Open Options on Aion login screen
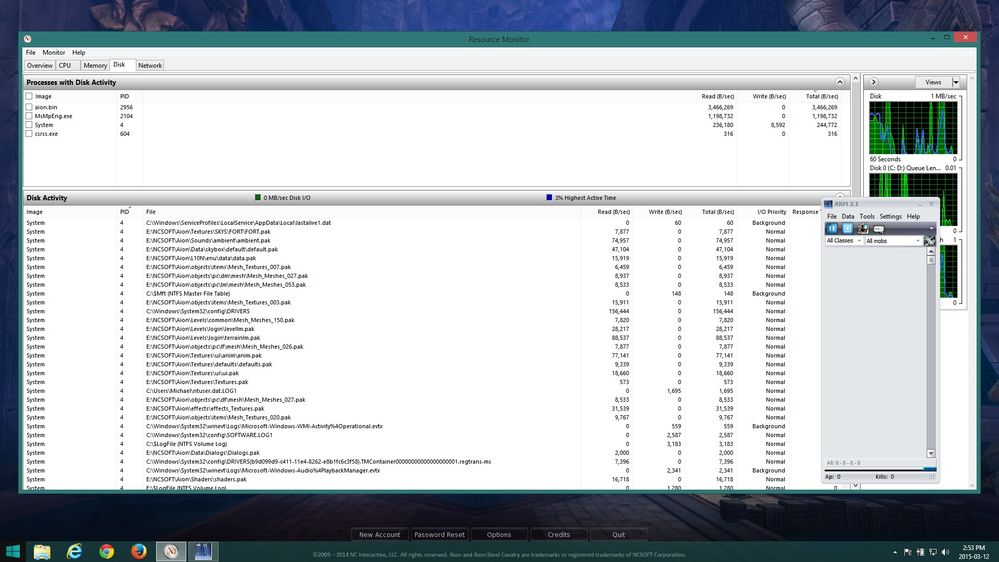The image size is (999, 562). 499,535
